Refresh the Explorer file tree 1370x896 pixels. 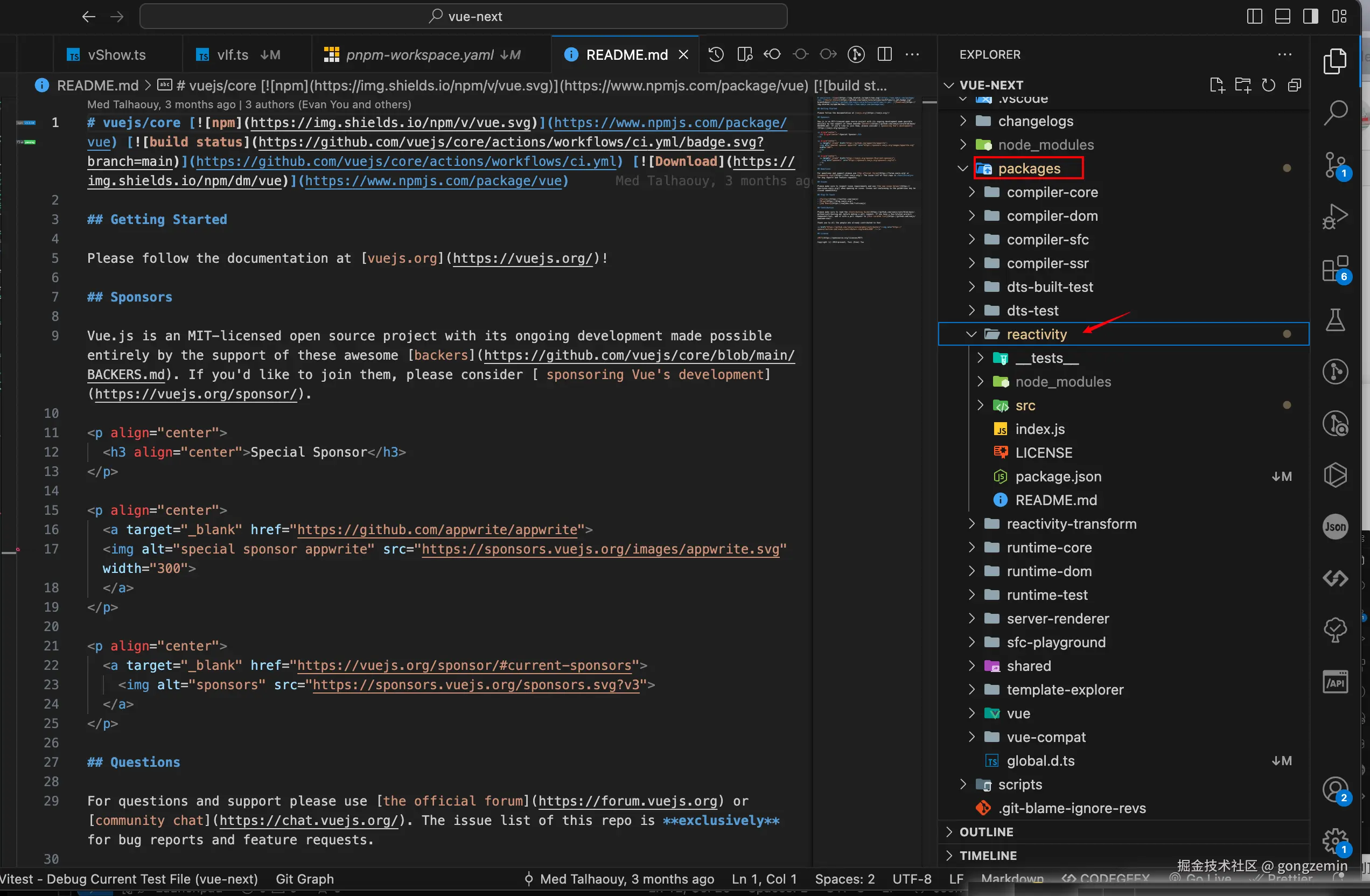tap(1268, 85)
